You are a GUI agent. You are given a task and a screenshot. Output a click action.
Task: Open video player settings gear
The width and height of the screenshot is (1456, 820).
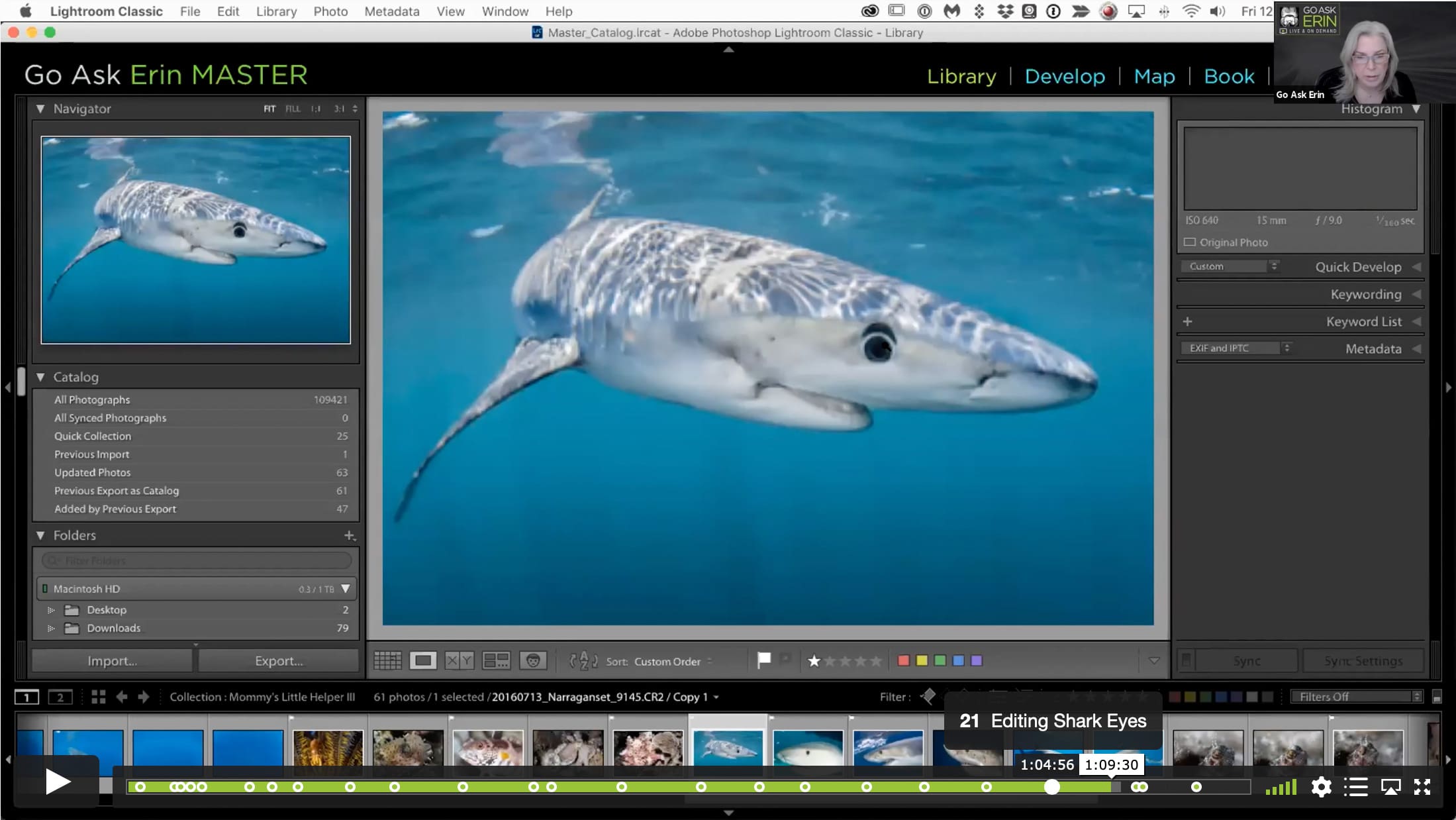coord(1321,787)
